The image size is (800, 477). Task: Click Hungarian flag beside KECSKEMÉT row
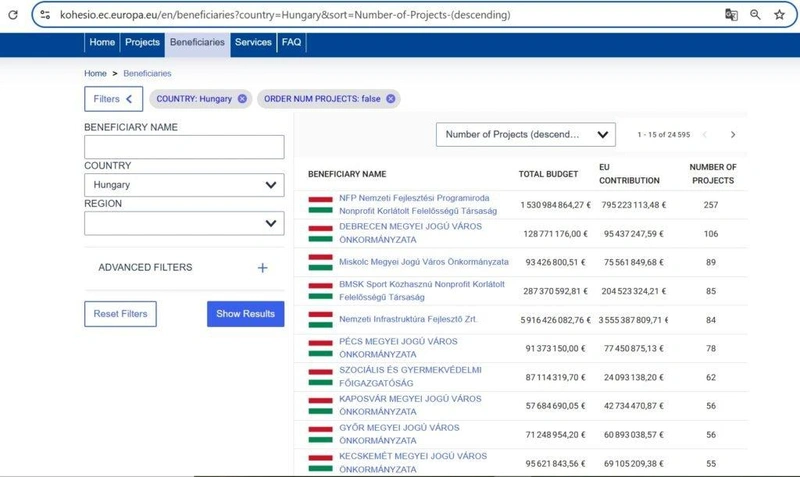coord(320,463)
